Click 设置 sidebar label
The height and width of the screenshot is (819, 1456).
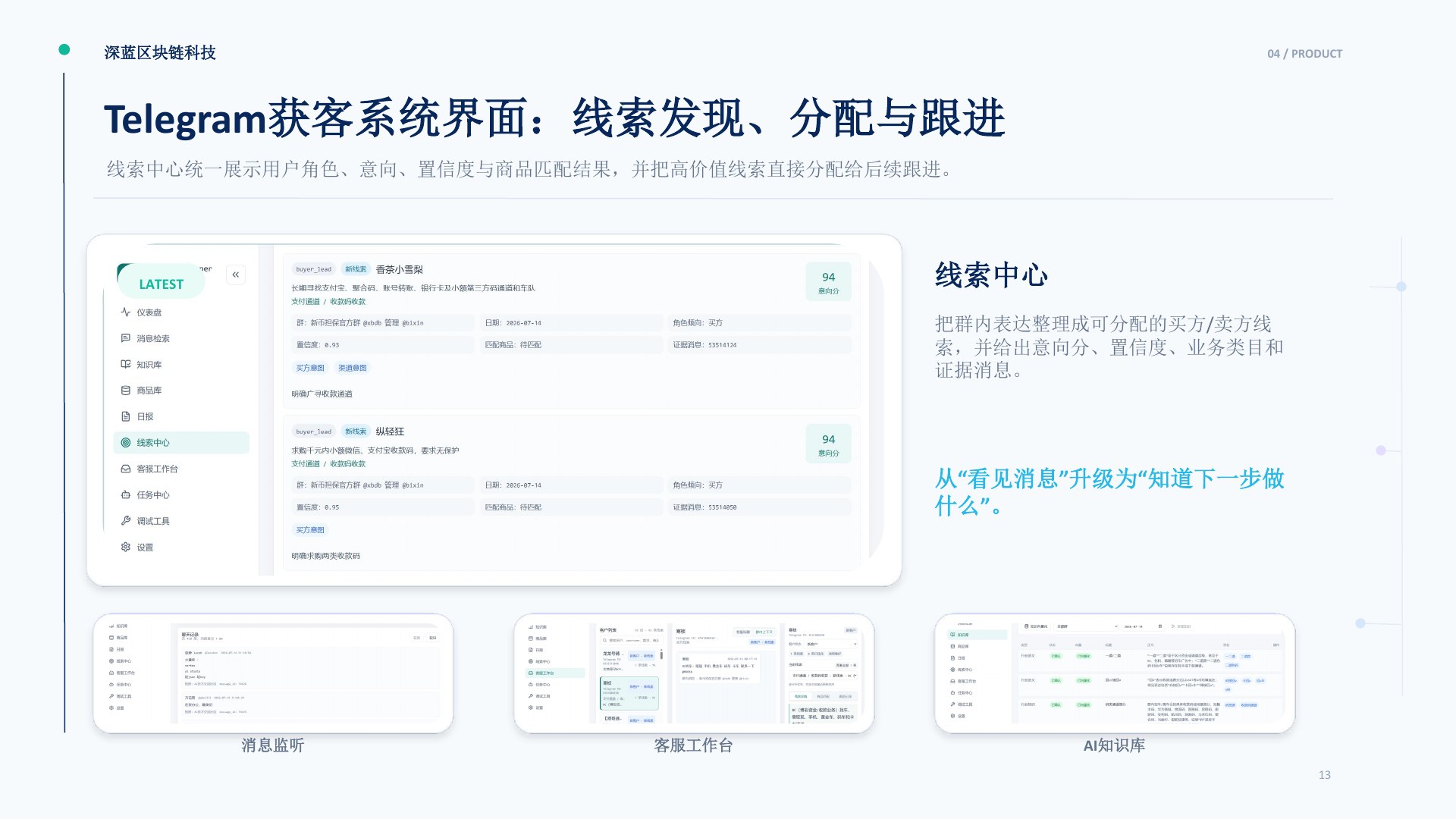[x=145, y=548]
